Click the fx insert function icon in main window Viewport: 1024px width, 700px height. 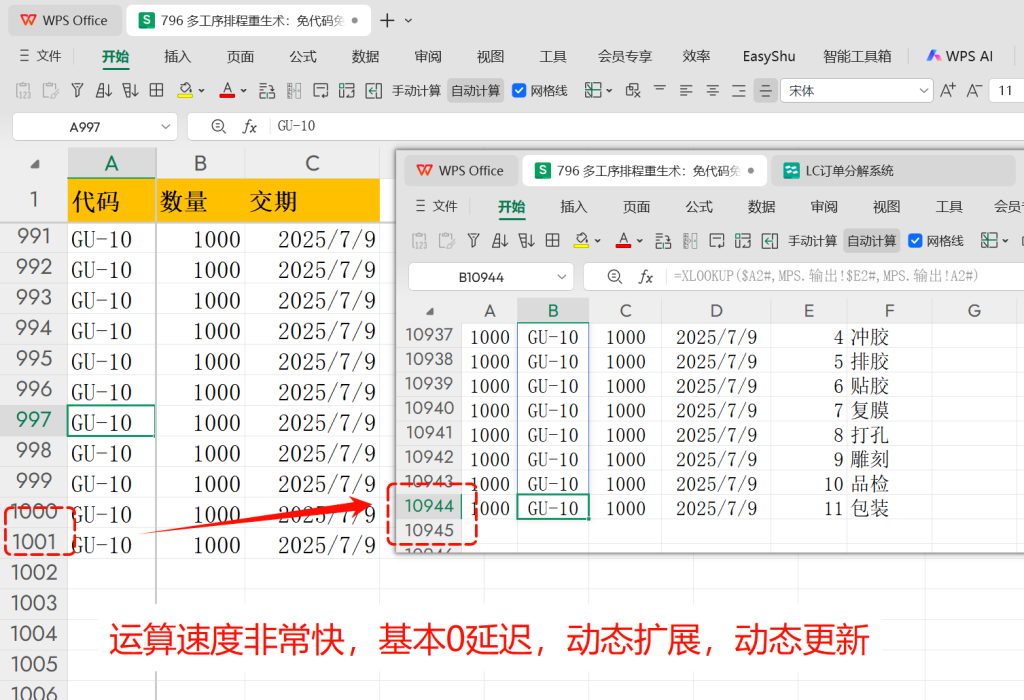[249, 126]
